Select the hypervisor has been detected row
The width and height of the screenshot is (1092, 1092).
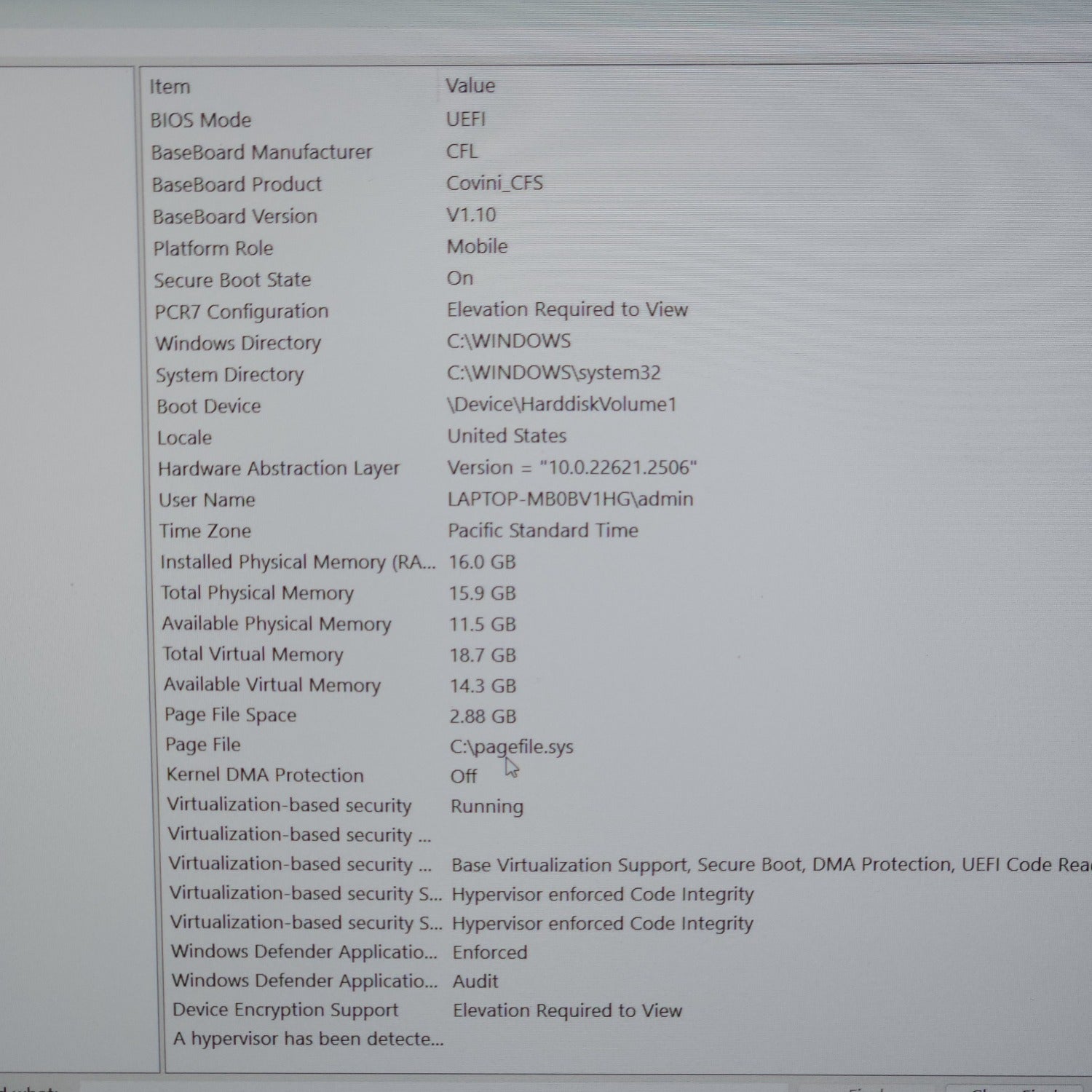point(308,1039)
